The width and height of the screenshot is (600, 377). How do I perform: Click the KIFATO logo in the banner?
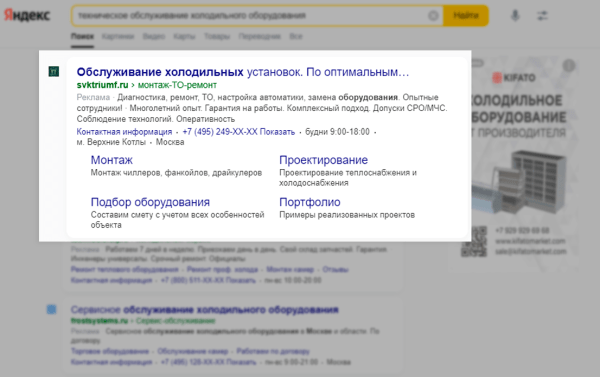coord(514,78)
